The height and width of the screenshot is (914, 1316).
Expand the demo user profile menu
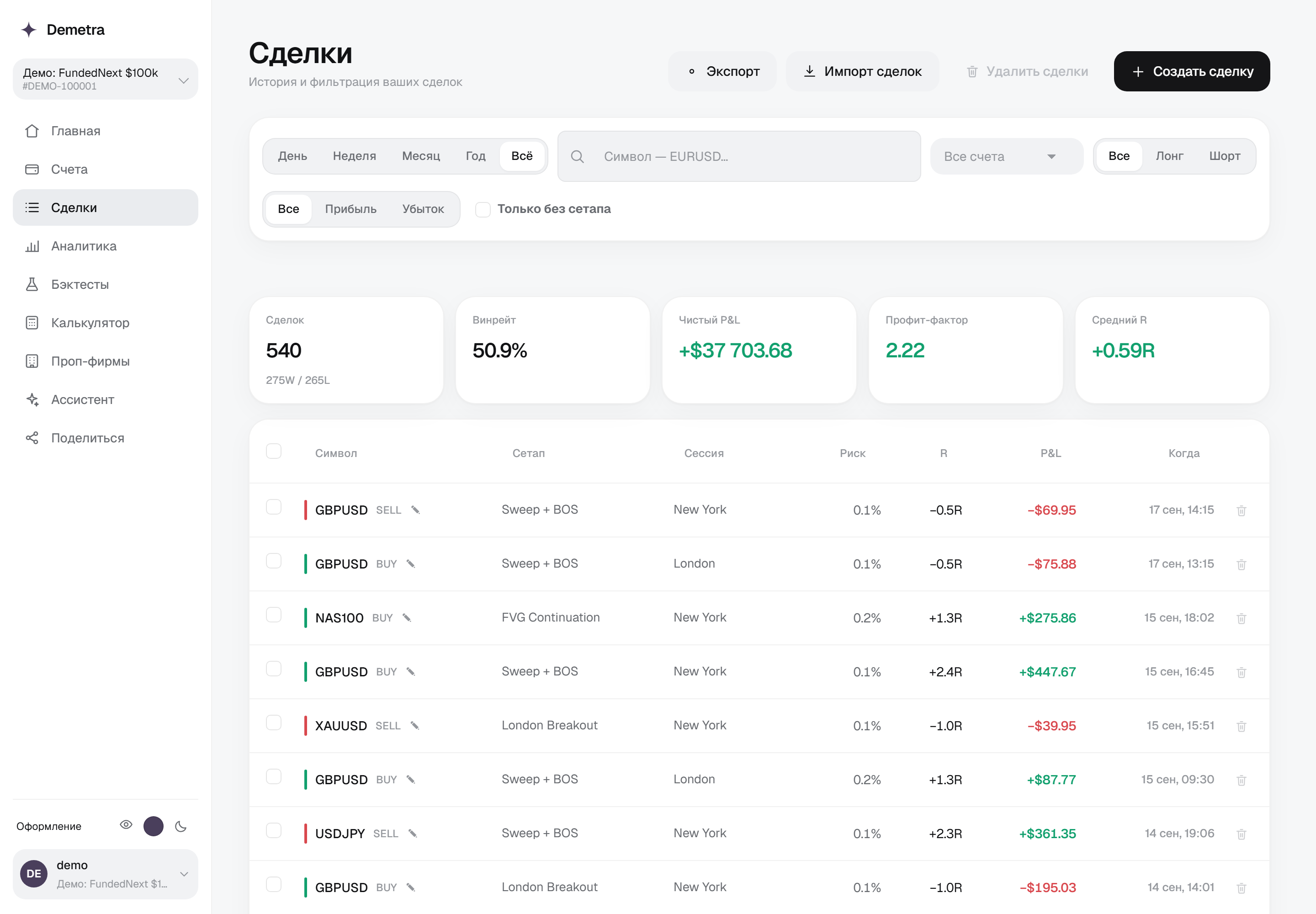tap(106, 874)
